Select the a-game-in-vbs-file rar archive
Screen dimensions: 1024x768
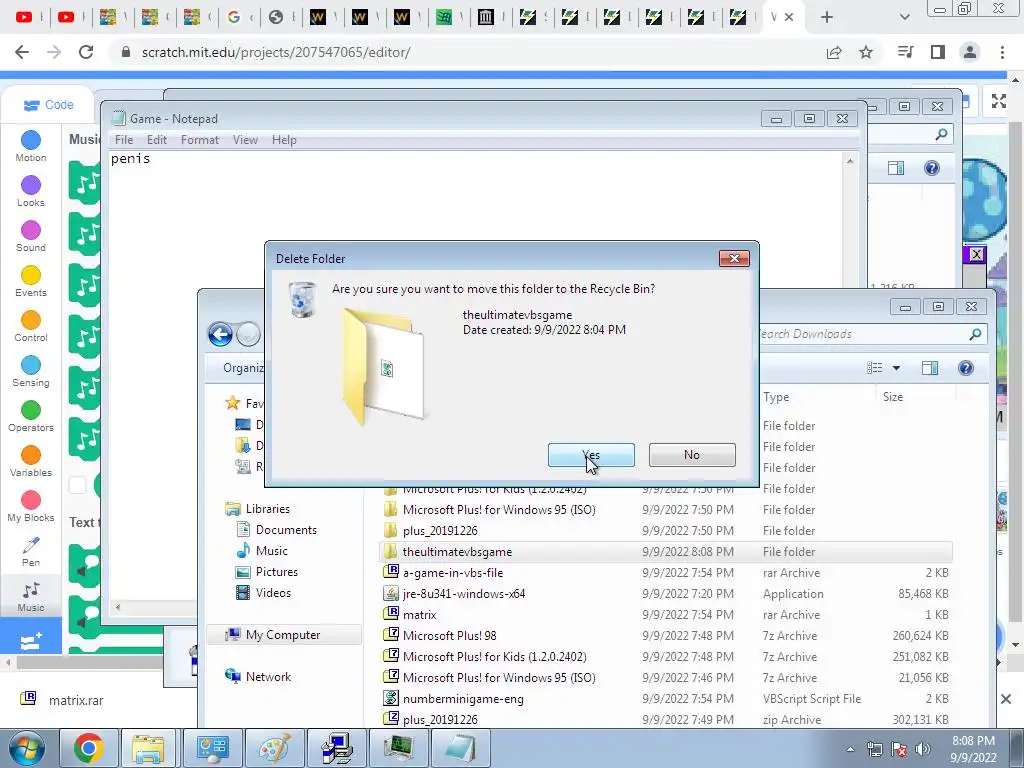coord(665,573)
